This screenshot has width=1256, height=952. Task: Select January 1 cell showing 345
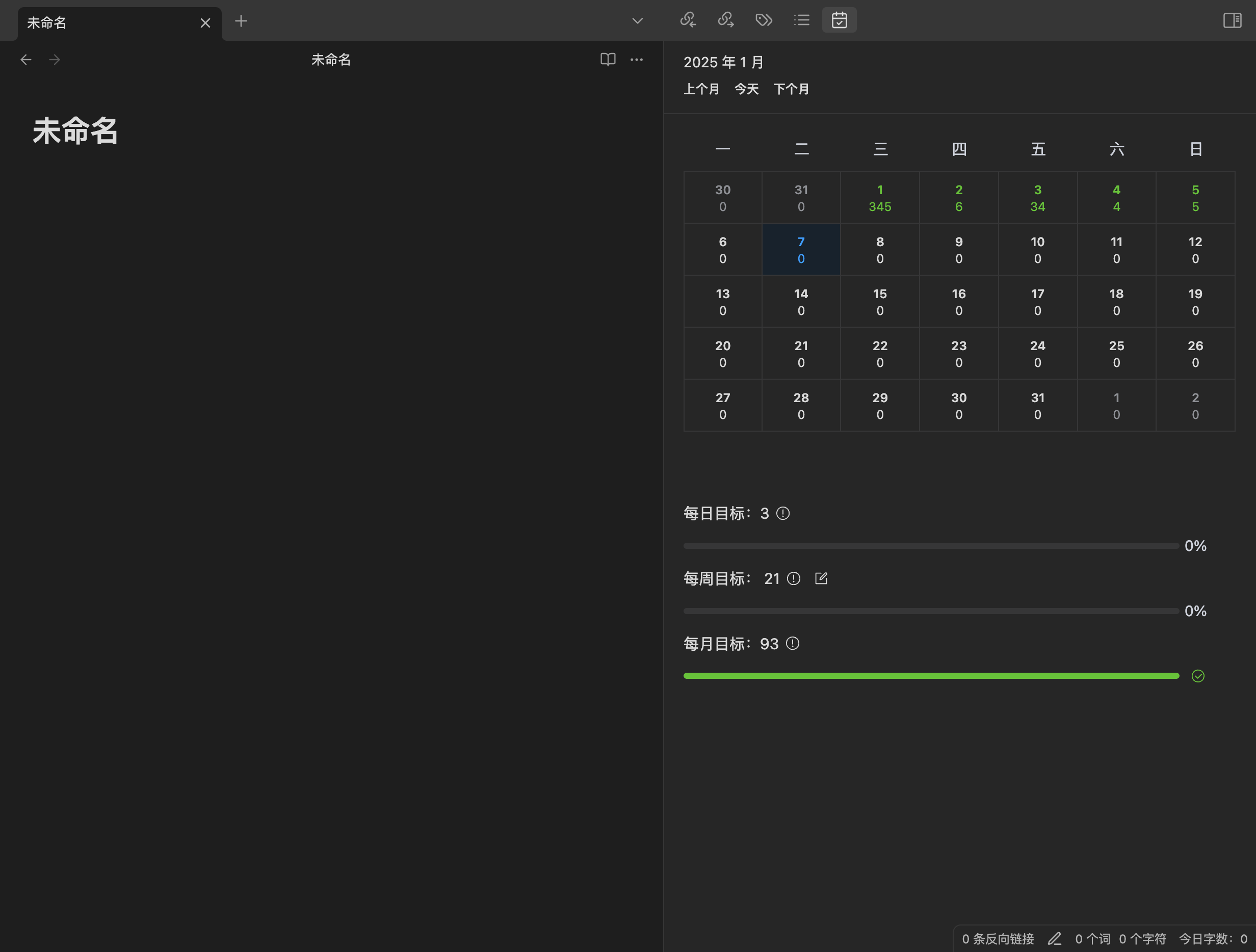coord(879,198)
